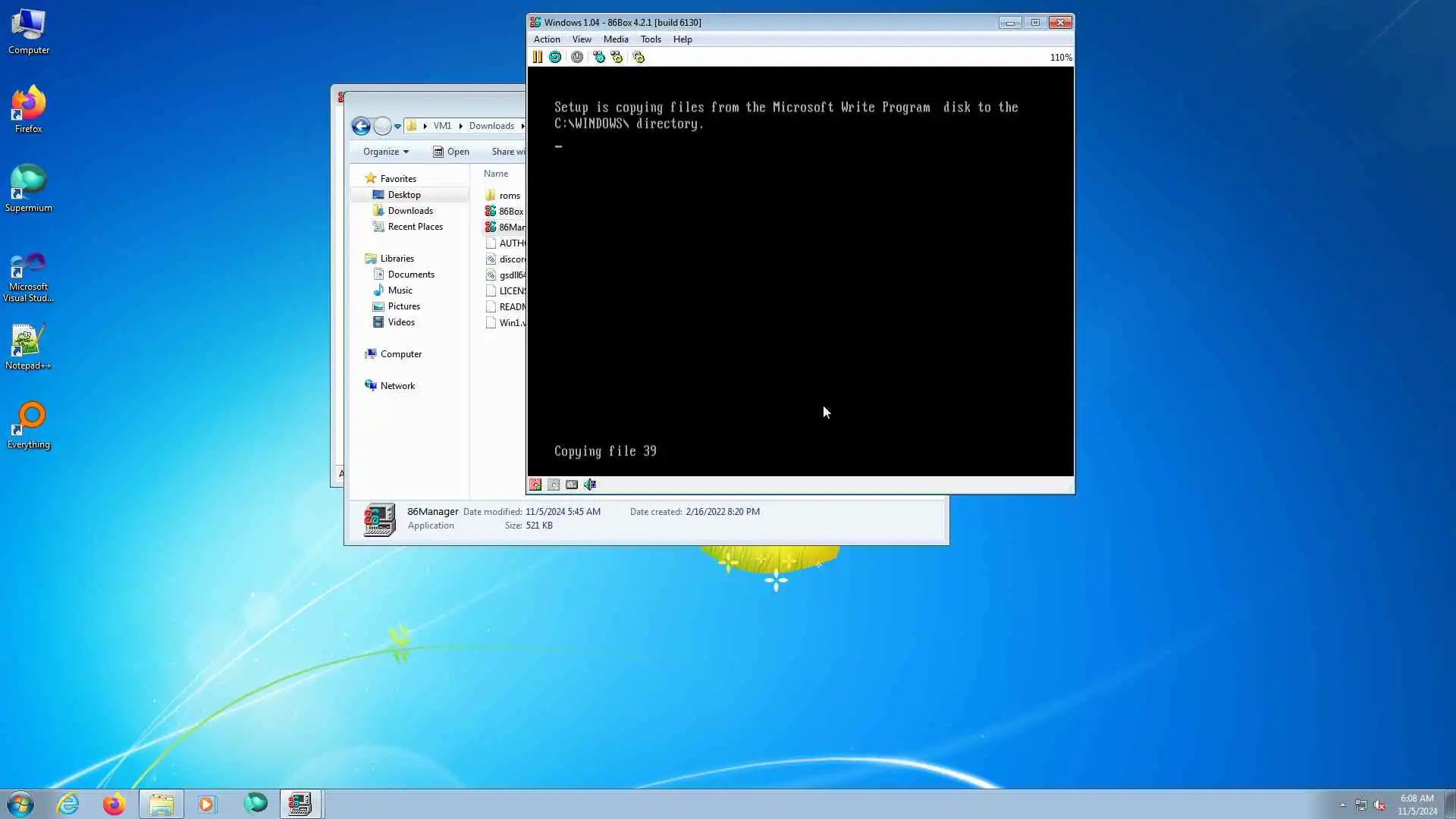Open the Tools menu in 86Box
The width and height of the screenshot is (1456, 819).
tap(650, 39)
